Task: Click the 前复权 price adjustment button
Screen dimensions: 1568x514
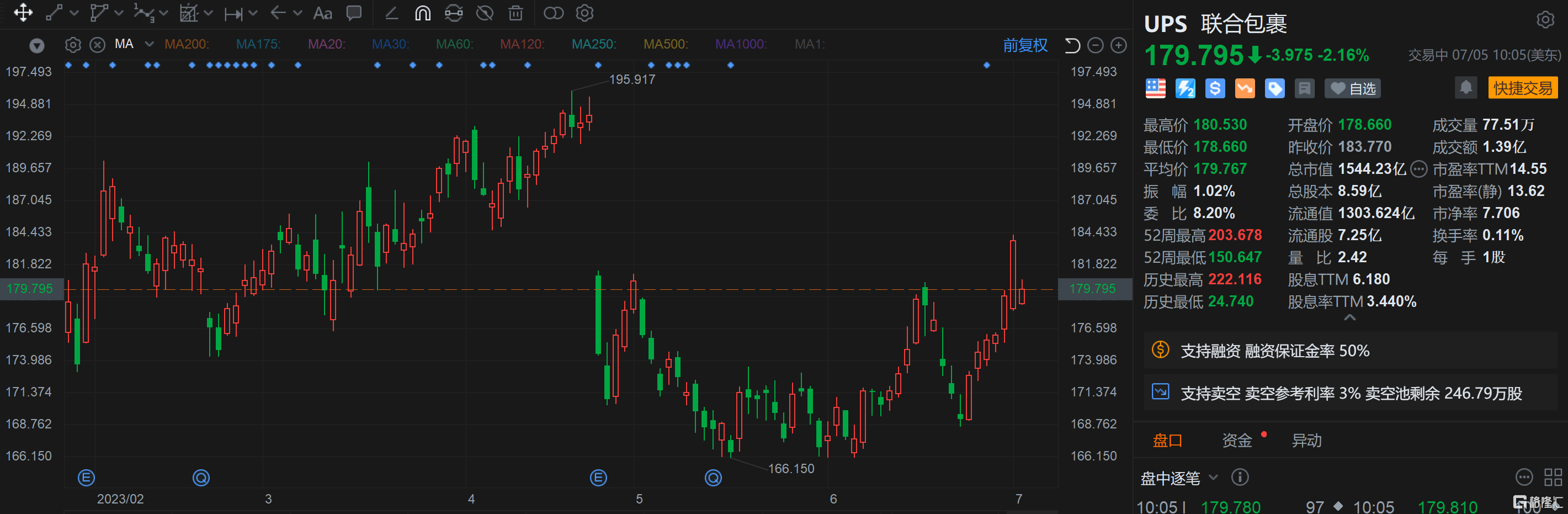Action: 1025,45
